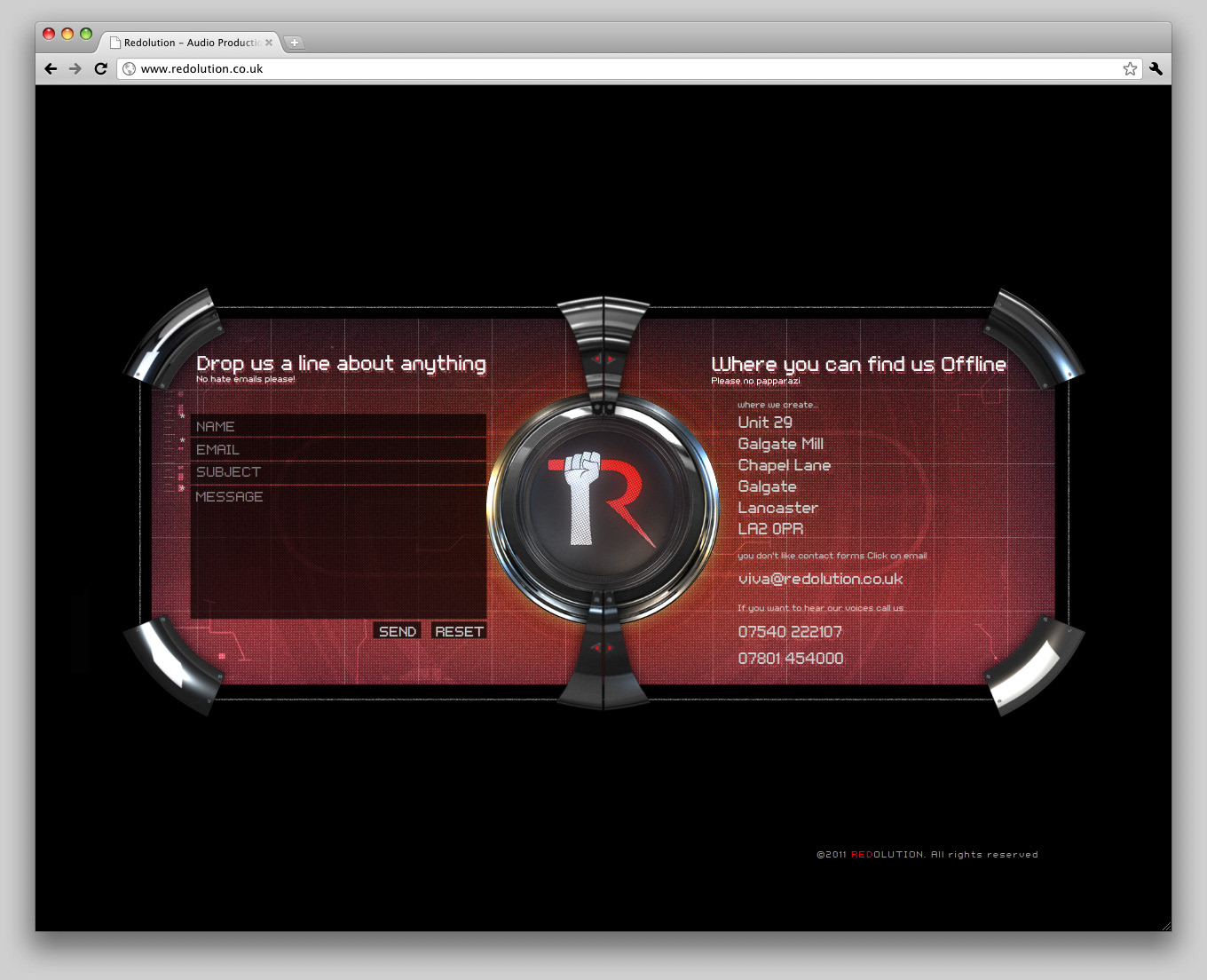Reload the Redolution page

(x=100, y=69)
